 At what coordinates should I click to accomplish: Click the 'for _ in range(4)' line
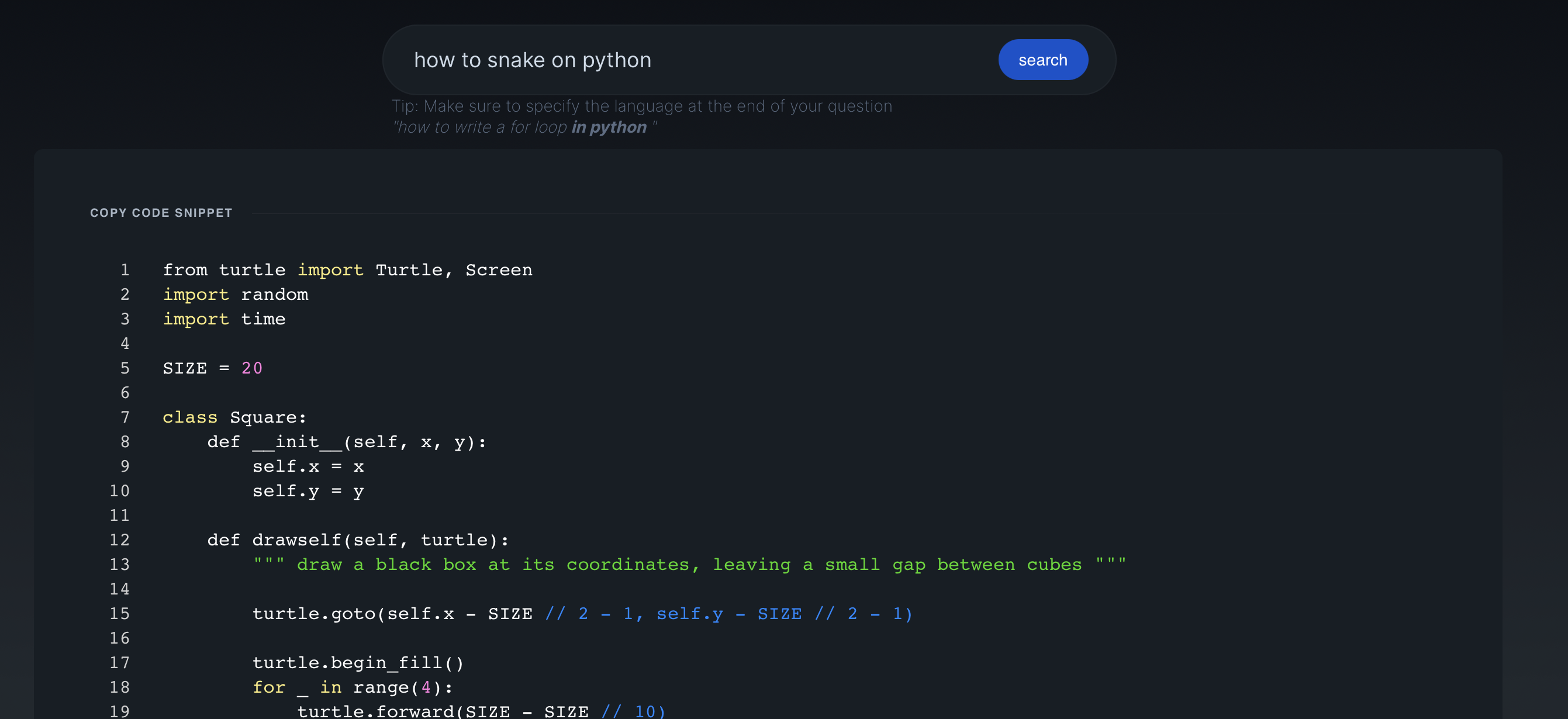(352, 687)
